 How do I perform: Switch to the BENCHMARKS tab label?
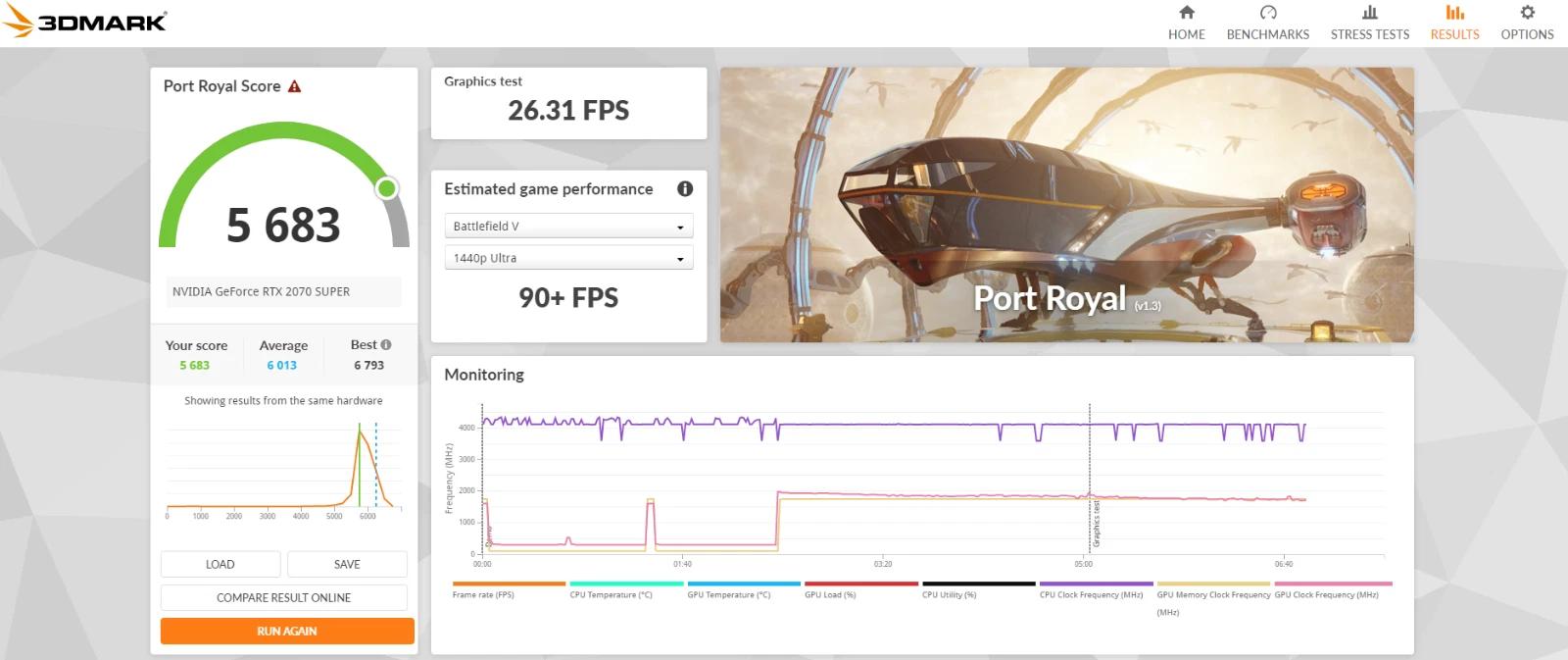[x=1268, y=34]
